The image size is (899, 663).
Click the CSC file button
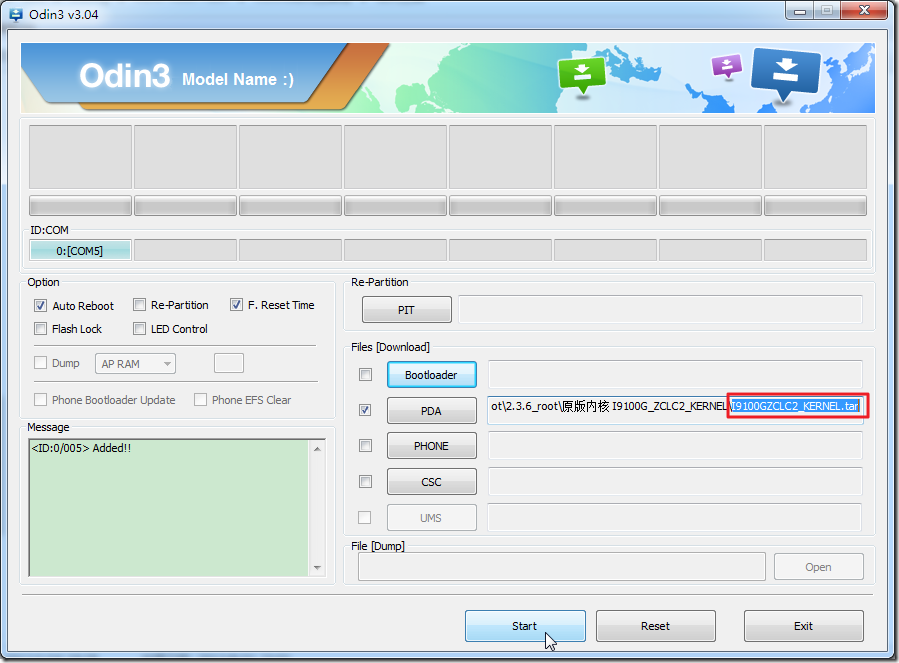(x=431, y=482)
